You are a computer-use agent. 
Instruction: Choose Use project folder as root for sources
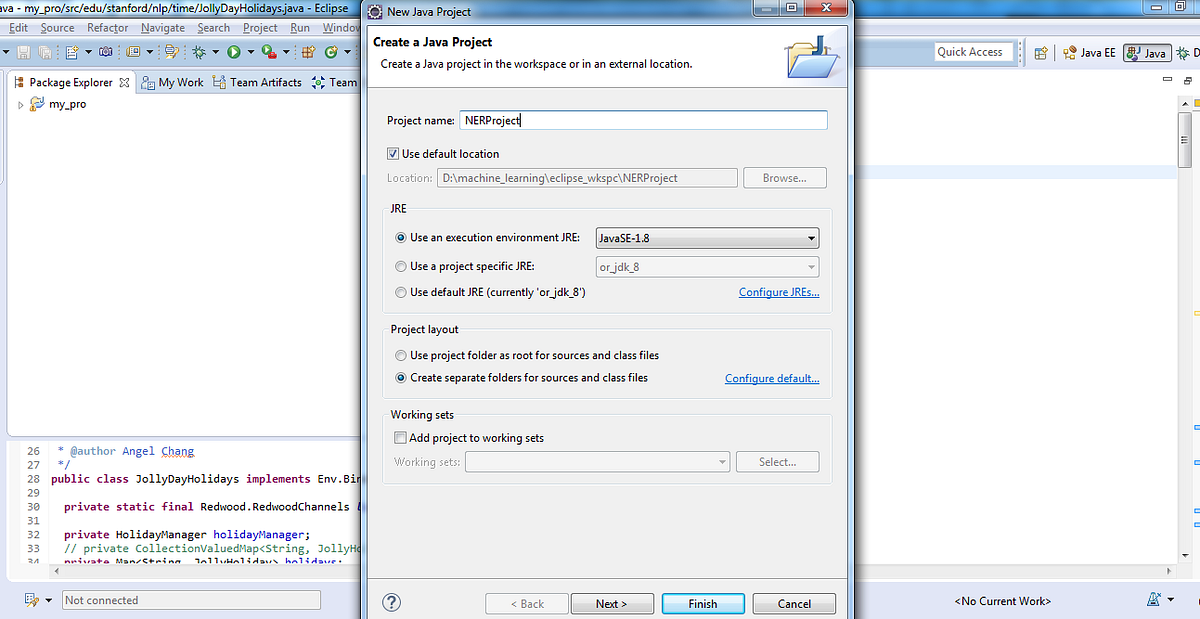pos(401,355)
